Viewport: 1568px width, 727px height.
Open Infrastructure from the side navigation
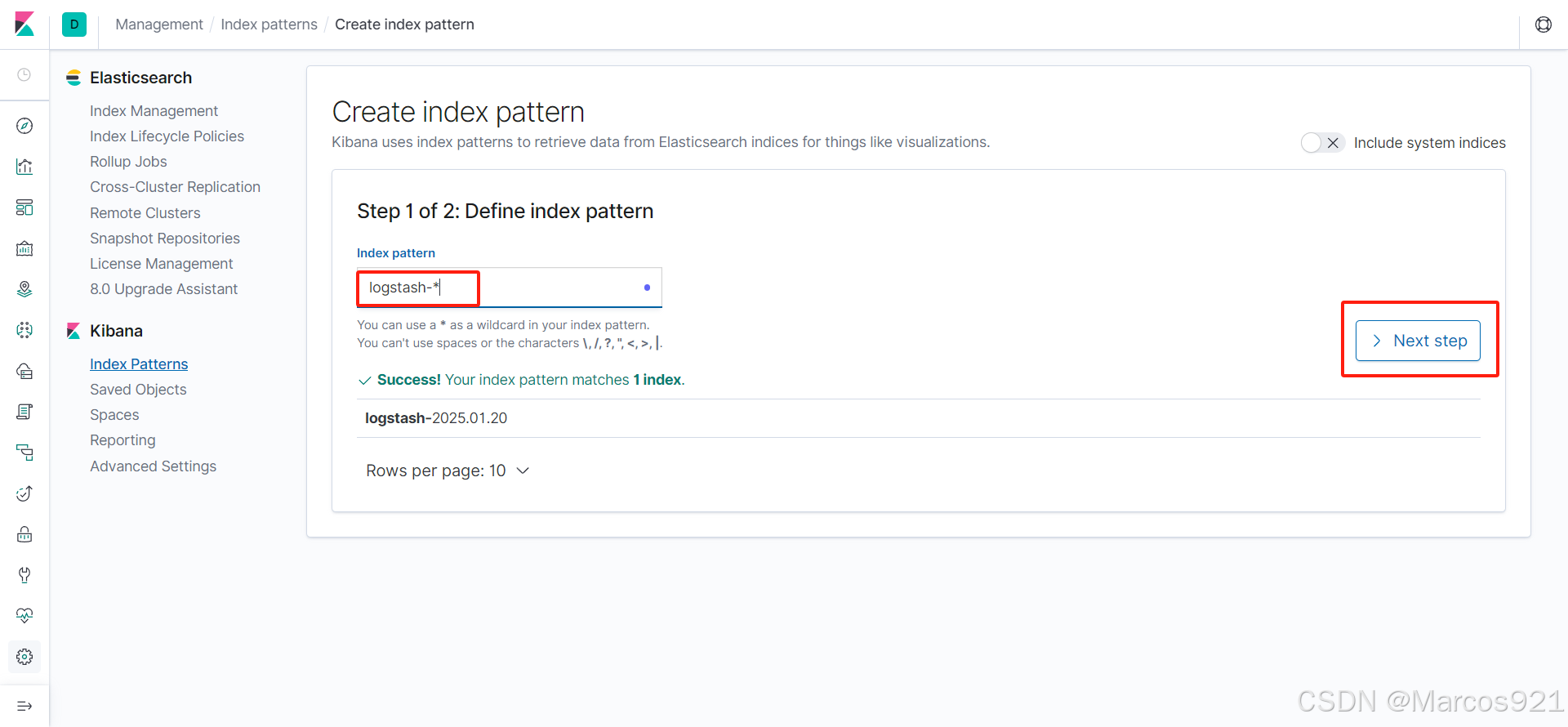24,371
